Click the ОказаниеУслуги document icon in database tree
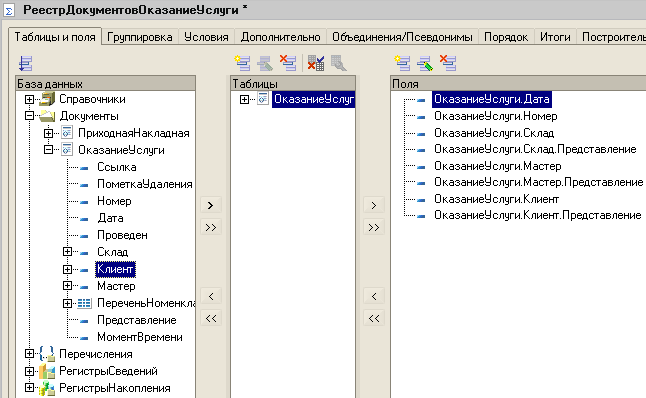Viewport: 646px width, 398px height. (67, 150)
